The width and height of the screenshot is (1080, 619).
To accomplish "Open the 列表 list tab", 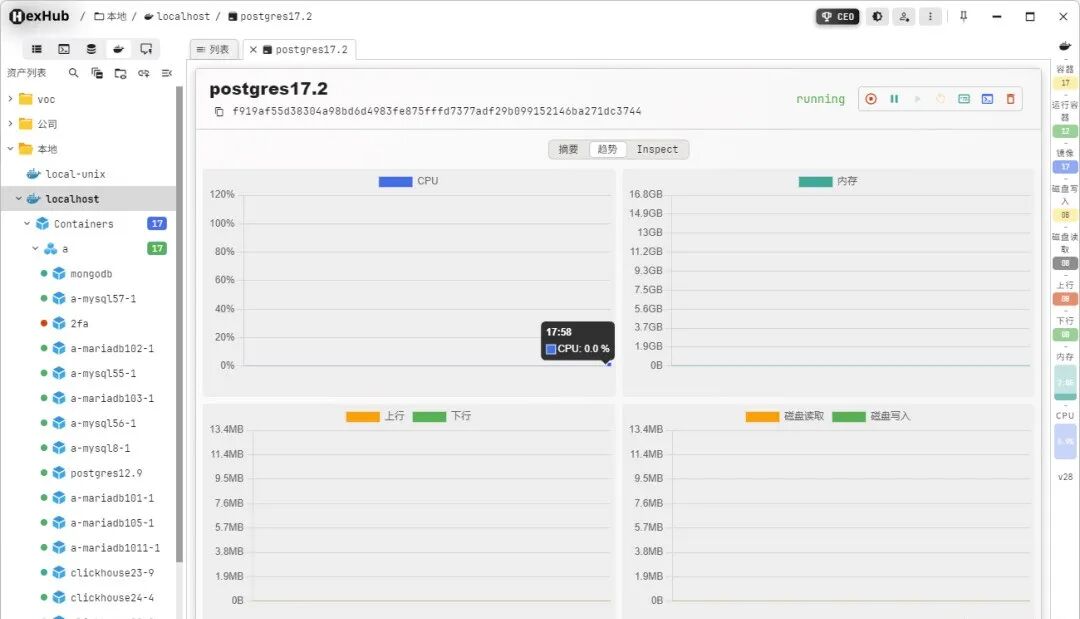I will pos(214,50).
